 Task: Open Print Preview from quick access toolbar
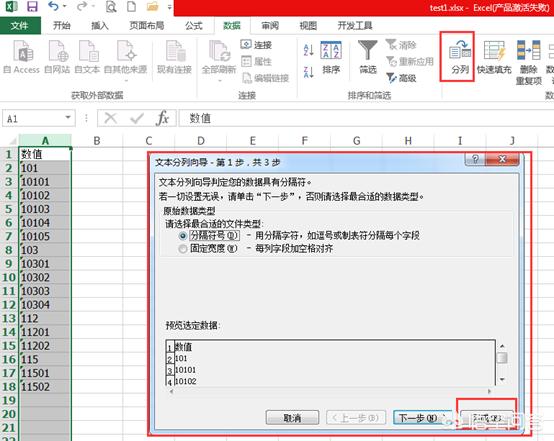[111, 7]
